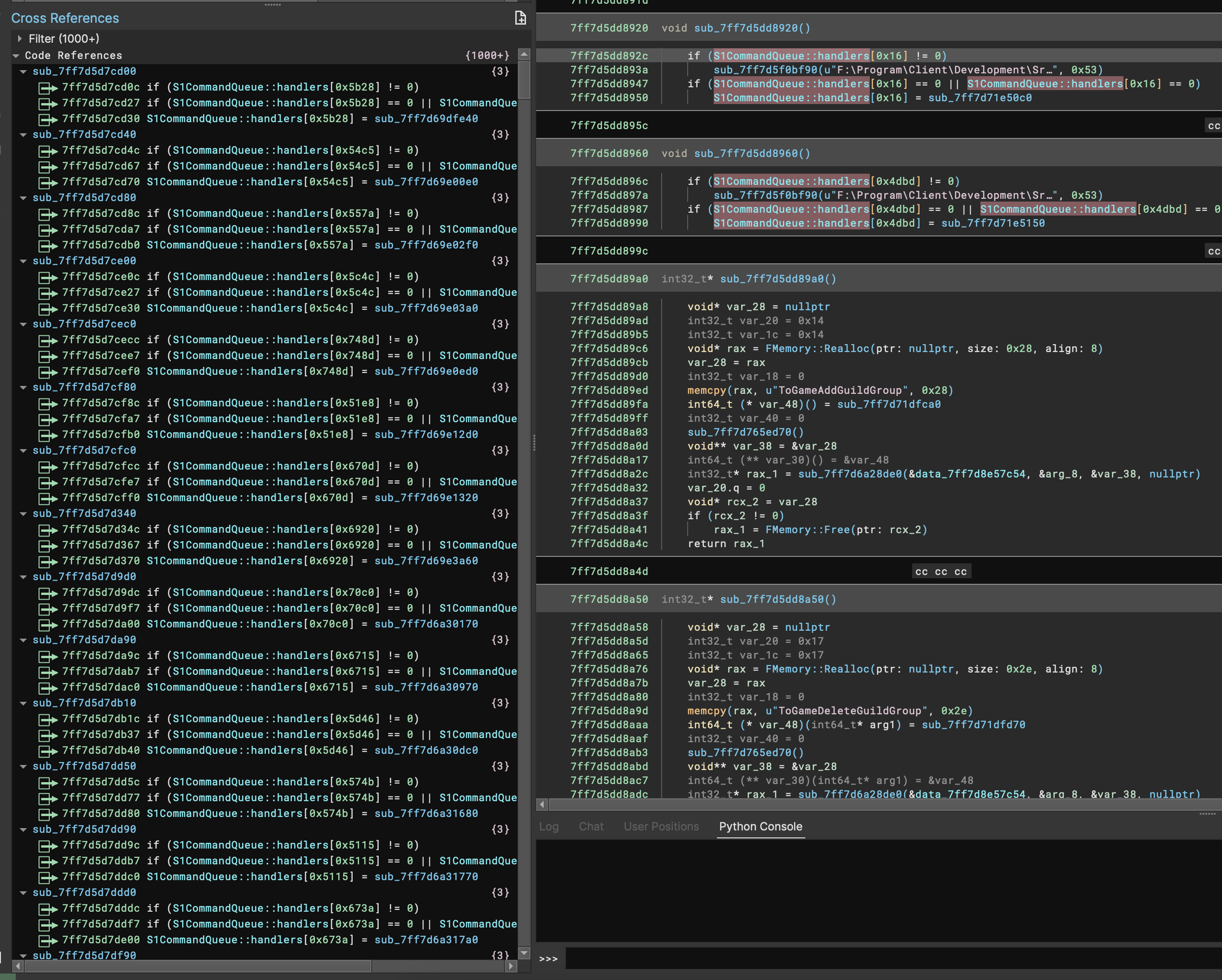Select the User Positions tab

pyautogui.click(x=662, y=826)
